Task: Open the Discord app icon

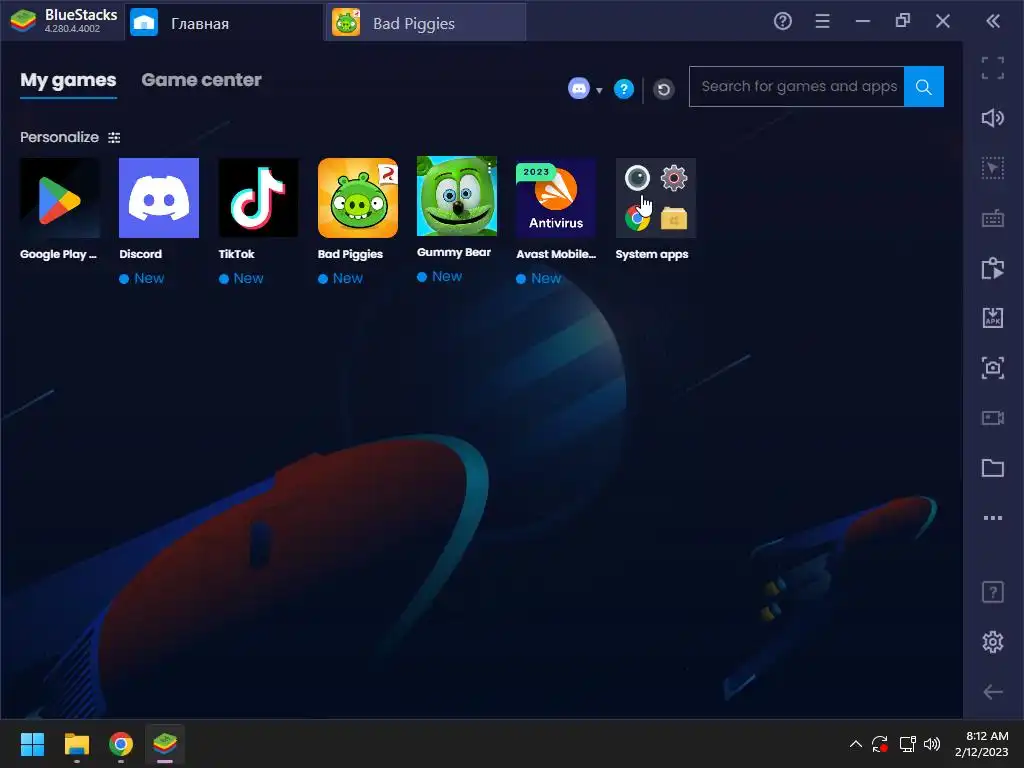Action: pos(159,198)
